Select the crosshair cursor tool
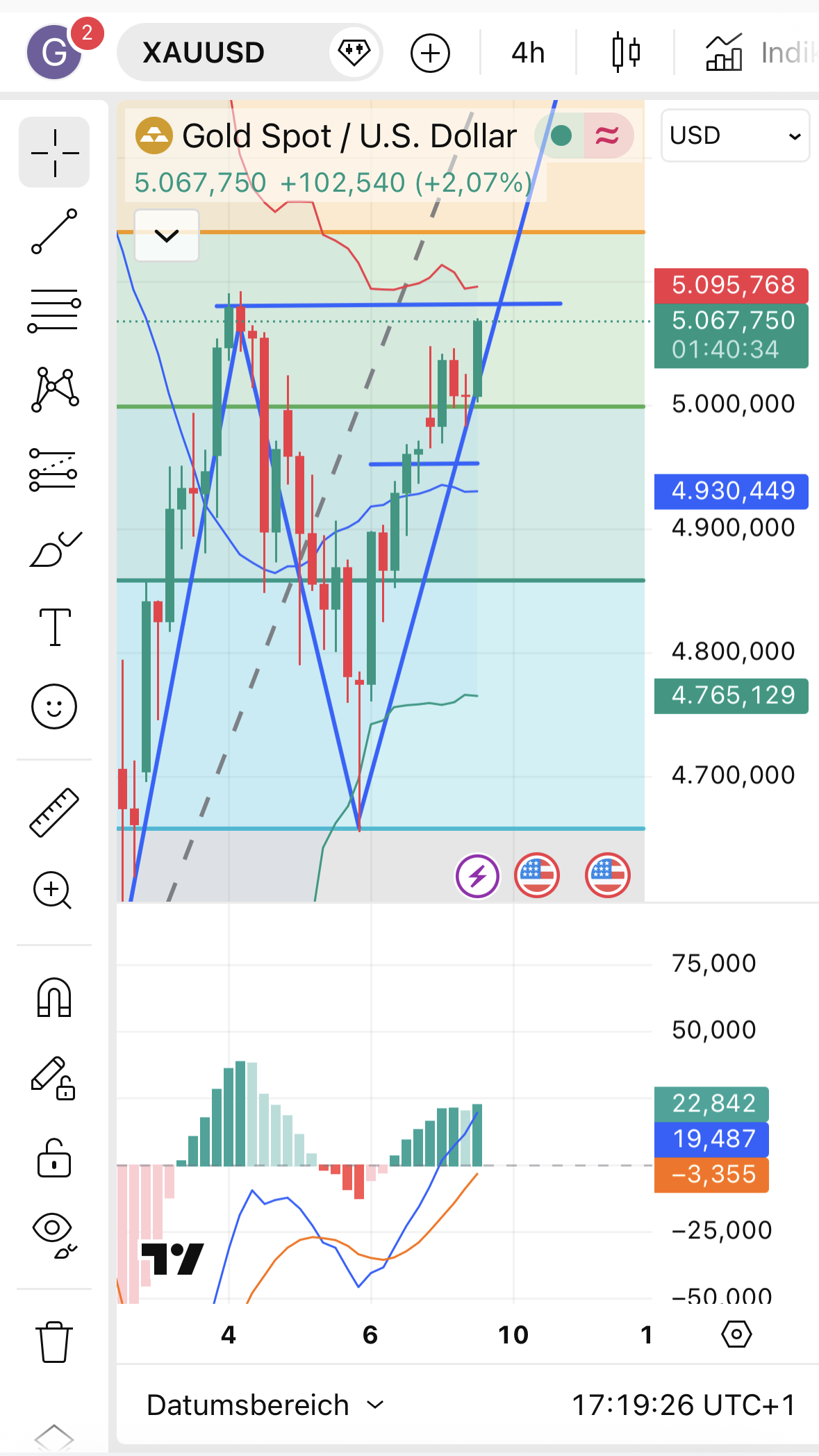819x1456 pixels. point(54,152)
